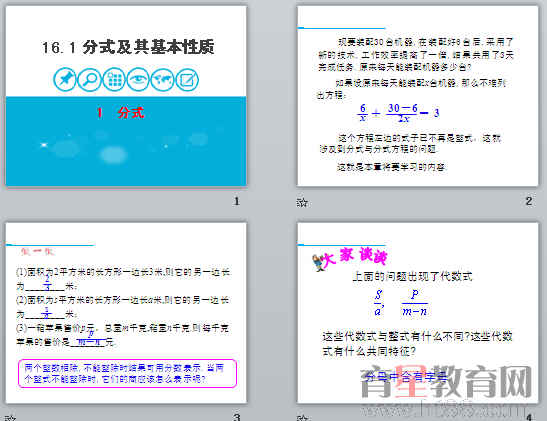Click item (1) text on slide 3
The width and height of the screenshot is (547, 421).
click(123, 279)
